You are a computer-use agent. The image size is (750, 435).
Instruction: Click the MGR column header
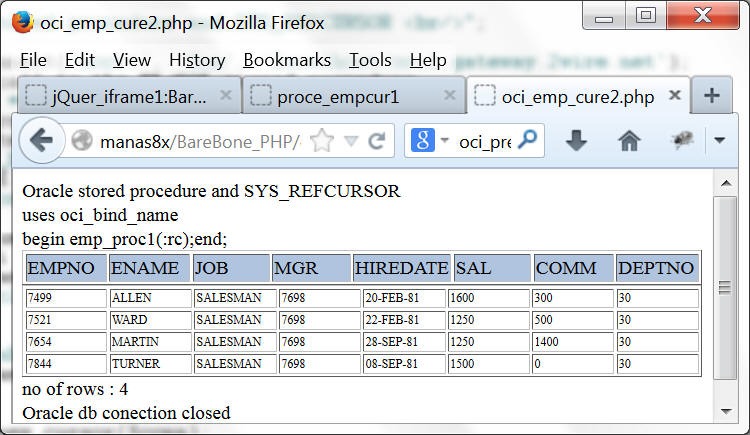[311, 268]
